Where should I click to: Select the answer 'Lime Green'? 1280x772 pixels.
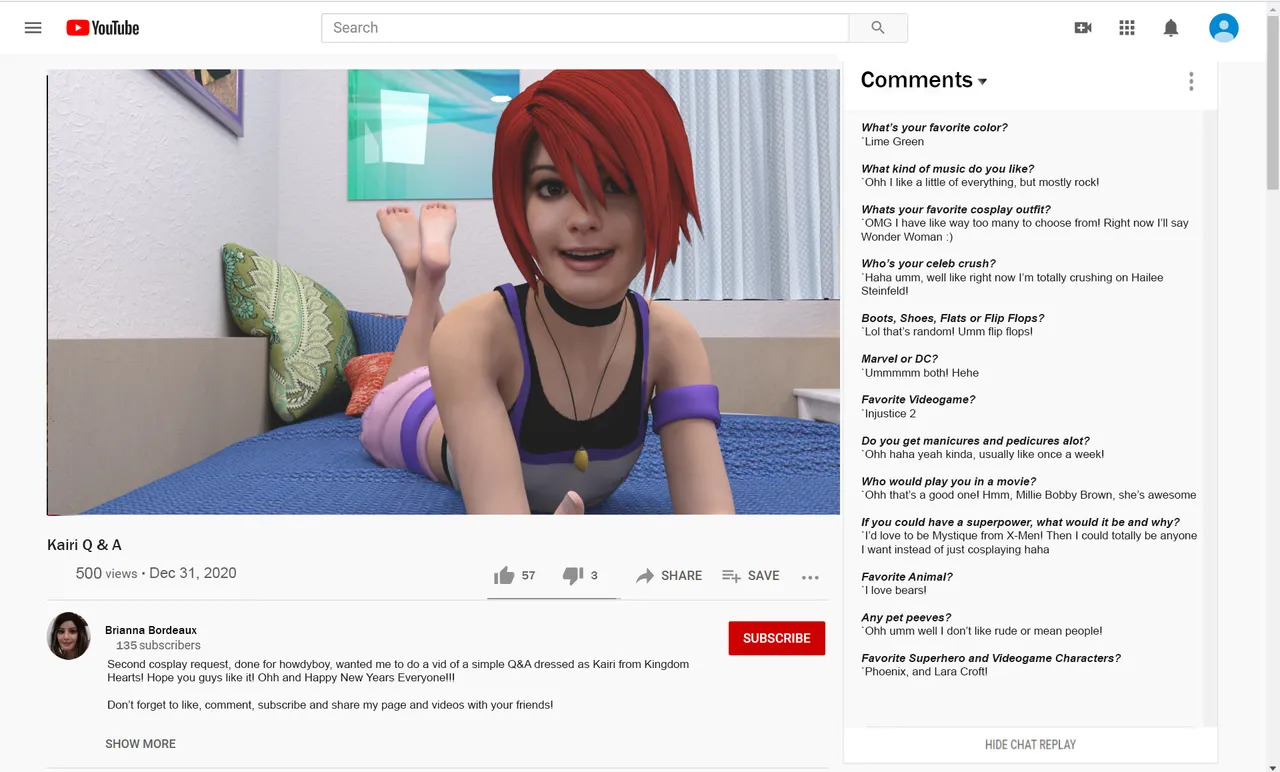pyautogui.click(x=893, y=142)
